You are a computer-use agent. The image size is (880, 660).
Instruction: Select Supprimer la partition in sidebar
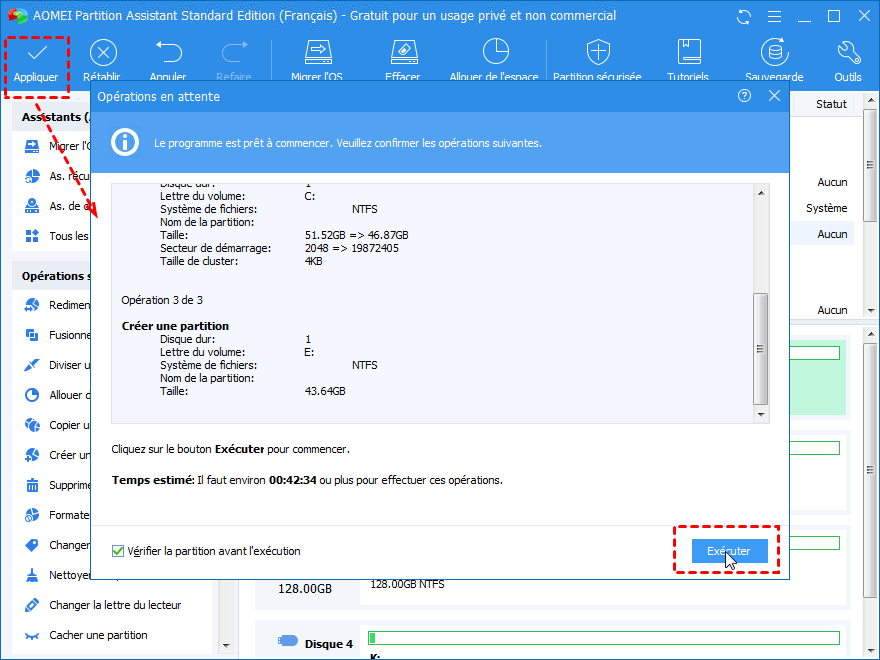pyautogui.click(x=57, y=485)
